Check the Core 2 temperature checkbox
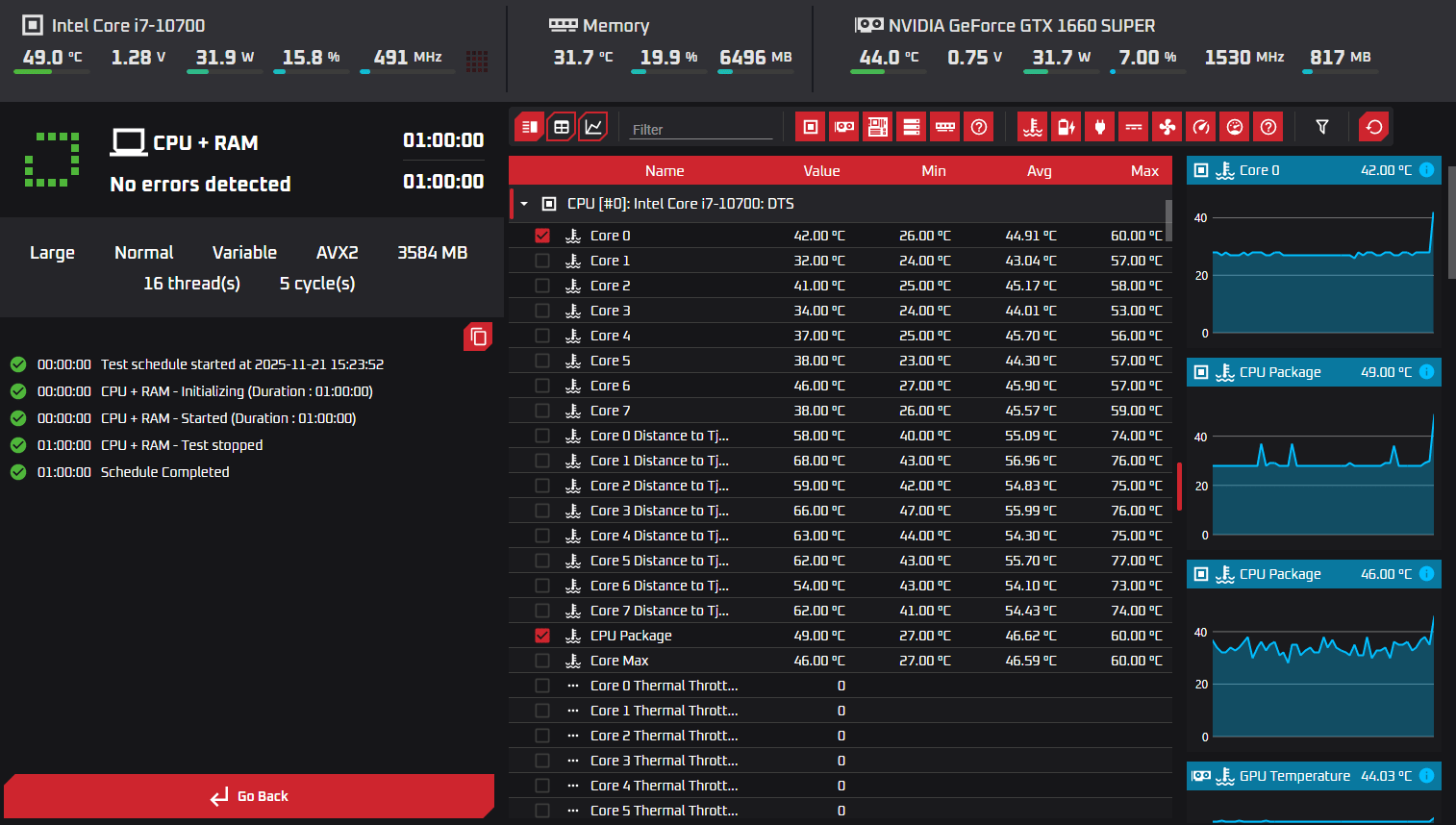1456x825 pixels. 542,286
